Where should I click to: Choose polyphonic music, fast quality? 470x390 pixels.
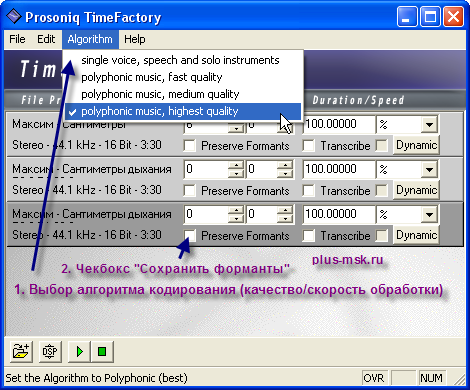(x=183, y=77)
